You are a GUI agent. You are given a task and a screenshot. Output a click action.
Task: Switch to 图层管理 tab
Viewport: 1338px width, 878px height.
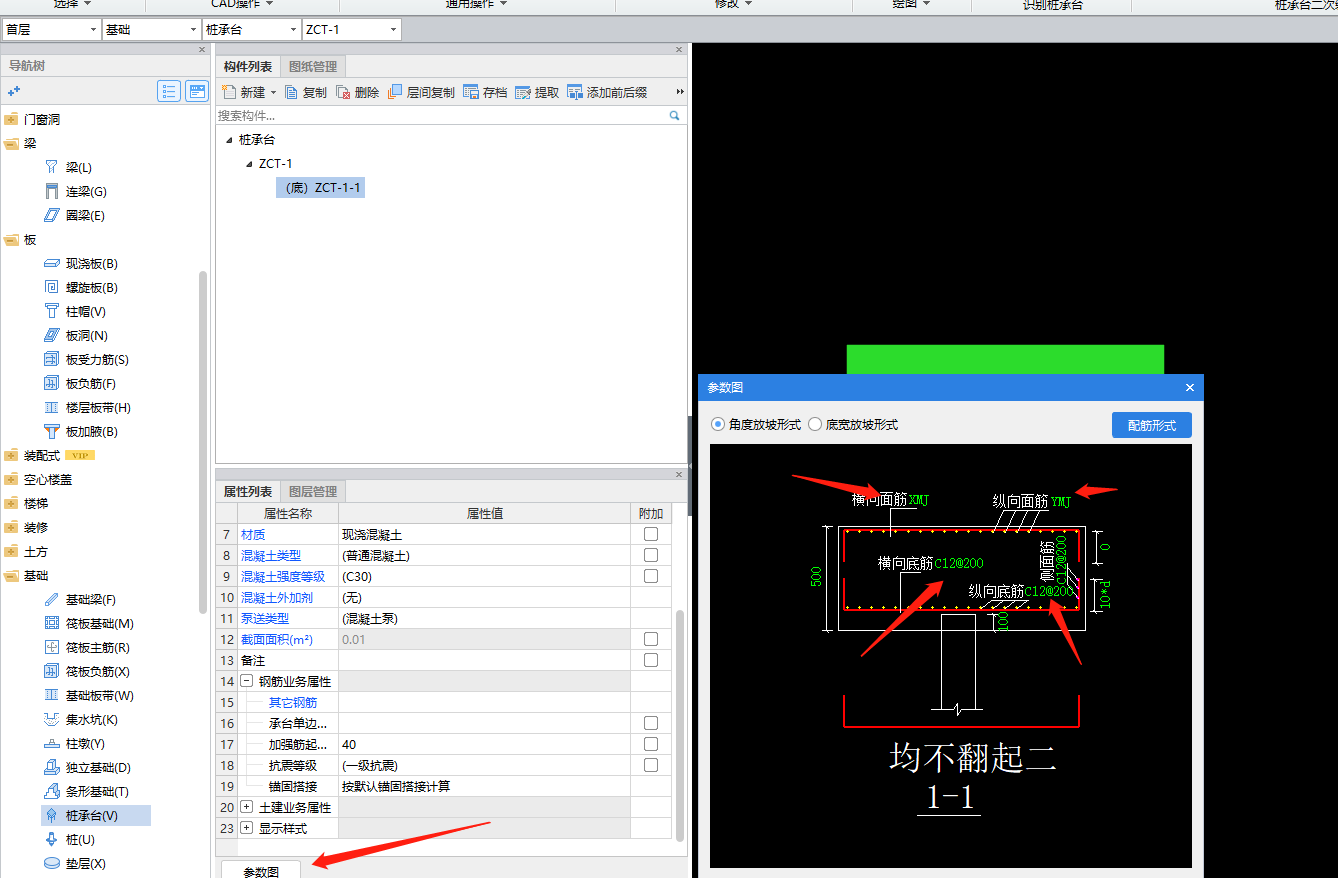[313, 492]
